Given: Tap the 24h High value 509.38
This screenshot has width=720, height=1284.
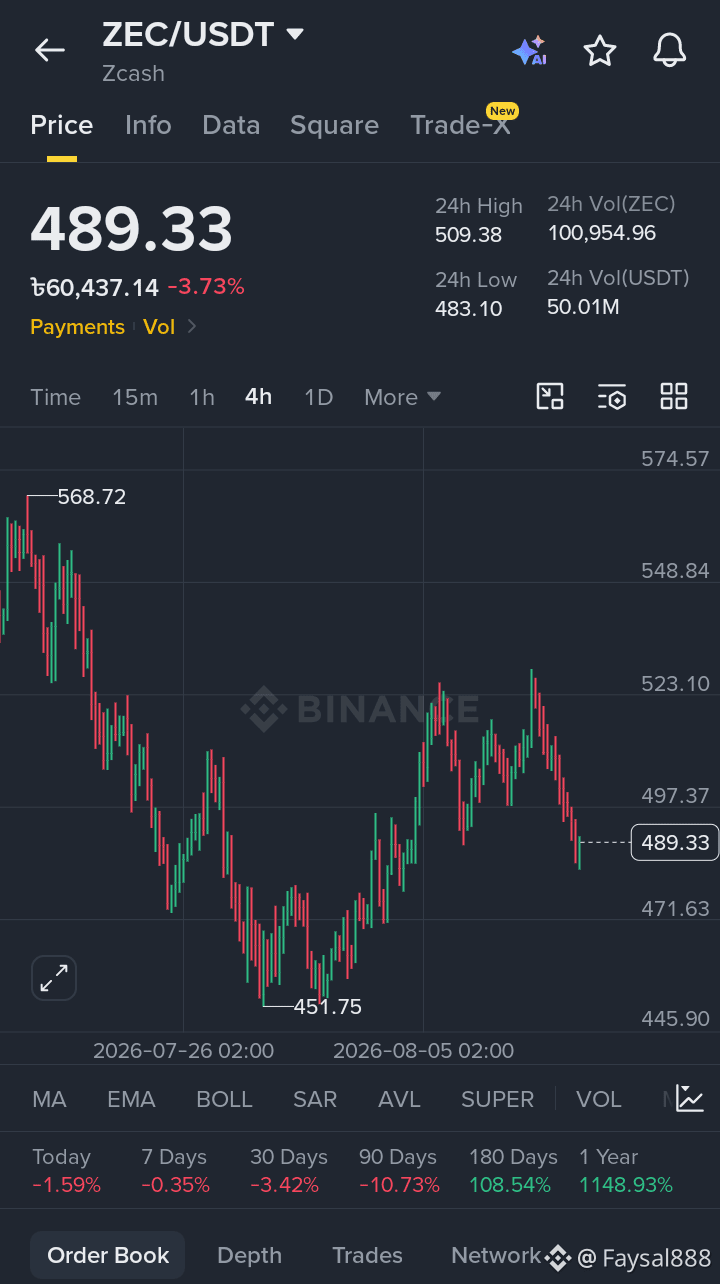Looking at the screenshot, I should tap(468, 235).
